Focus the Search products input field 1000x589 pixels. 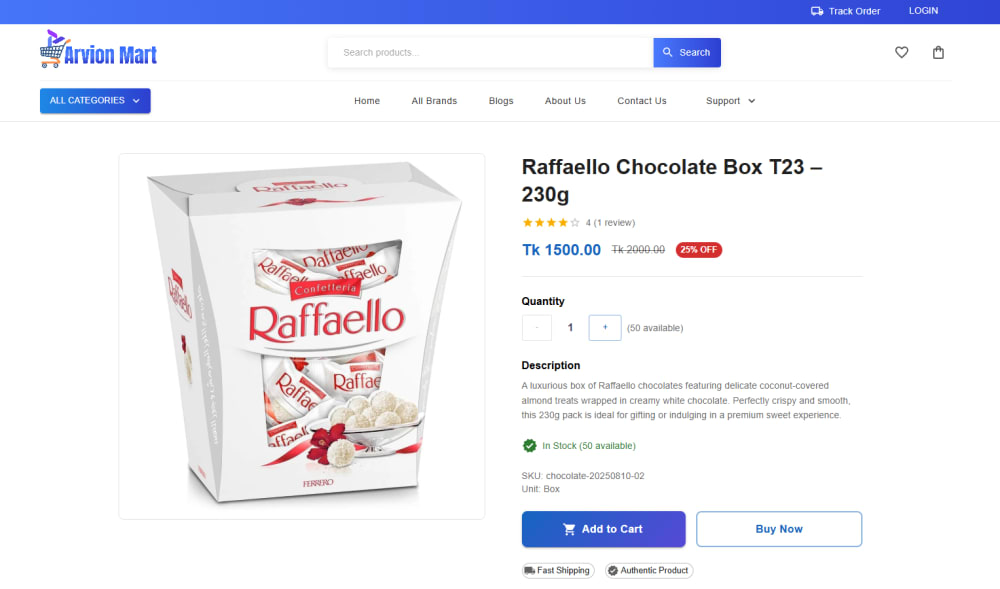pos(490,53)
